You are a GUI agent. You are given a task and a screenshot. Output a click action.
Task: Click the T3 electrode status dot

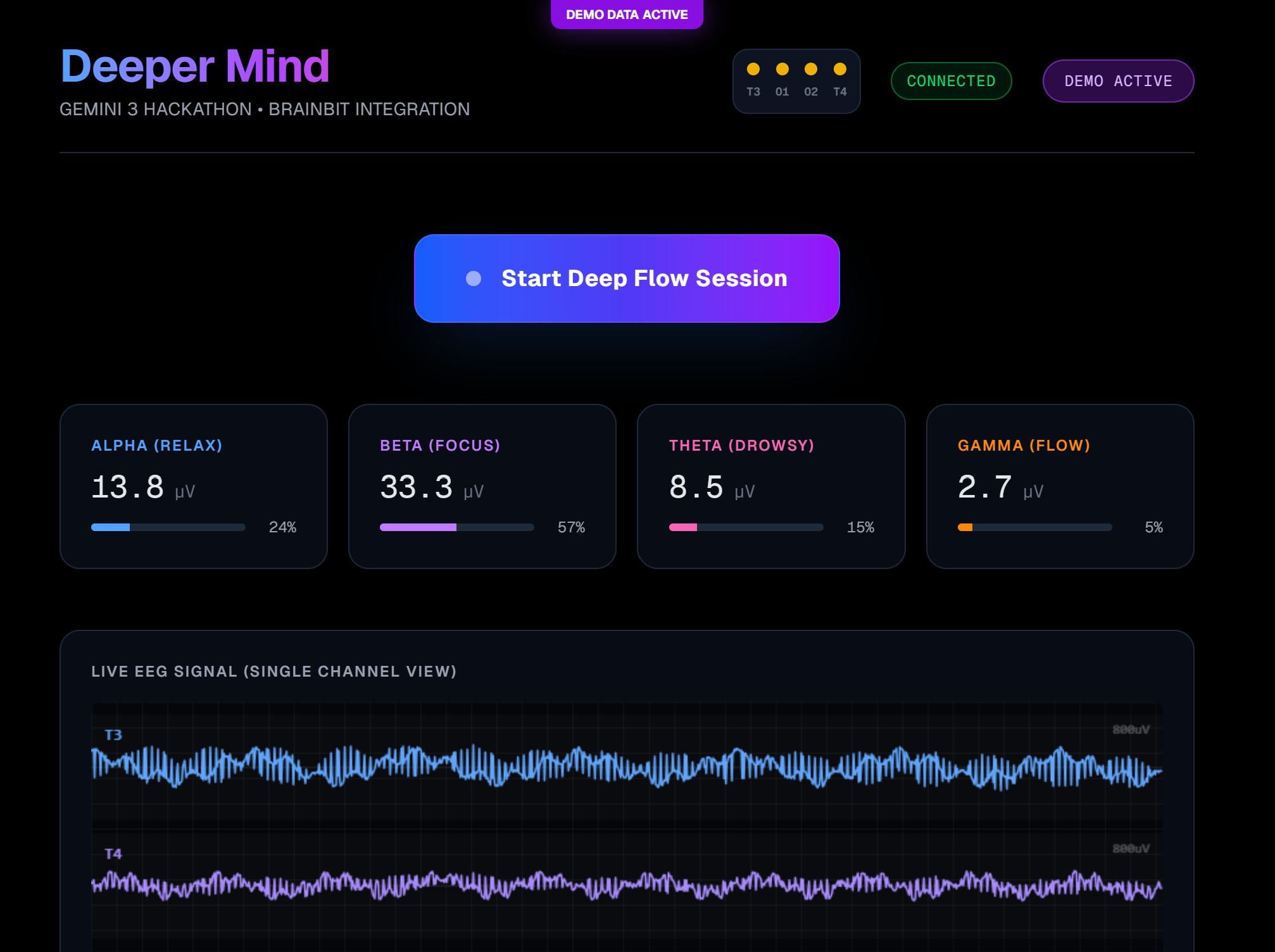753,69
